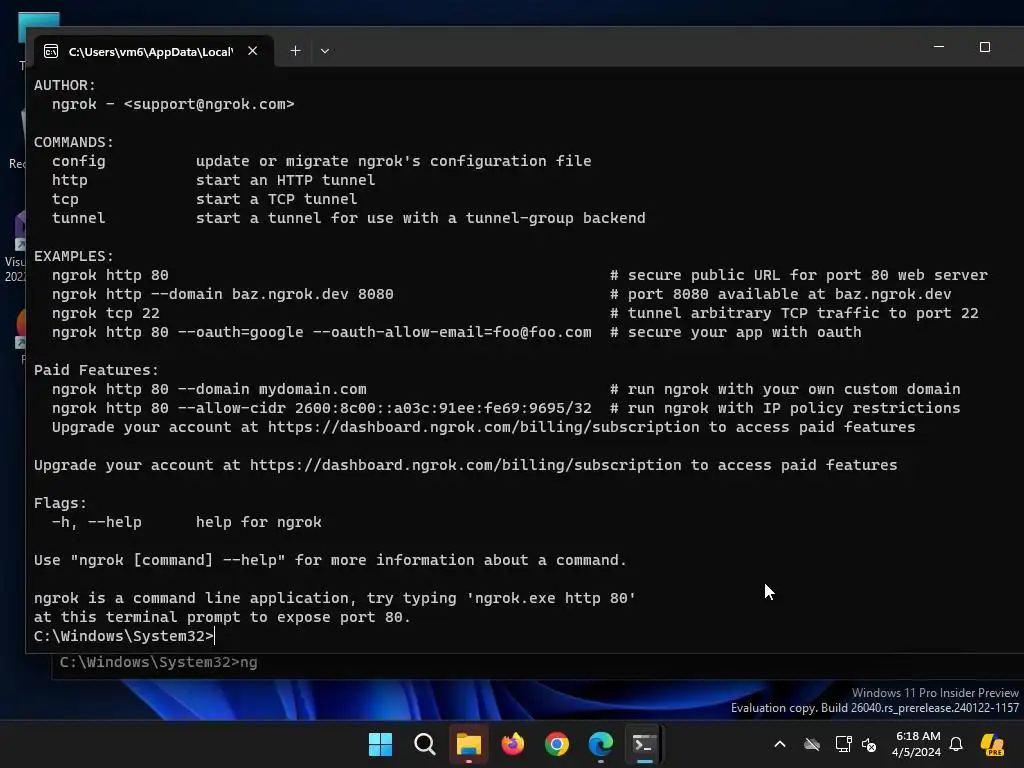Expand the terminal profile dropdown chevron
The width and height of the screenshot is (1024, 768).
point(325,51)
